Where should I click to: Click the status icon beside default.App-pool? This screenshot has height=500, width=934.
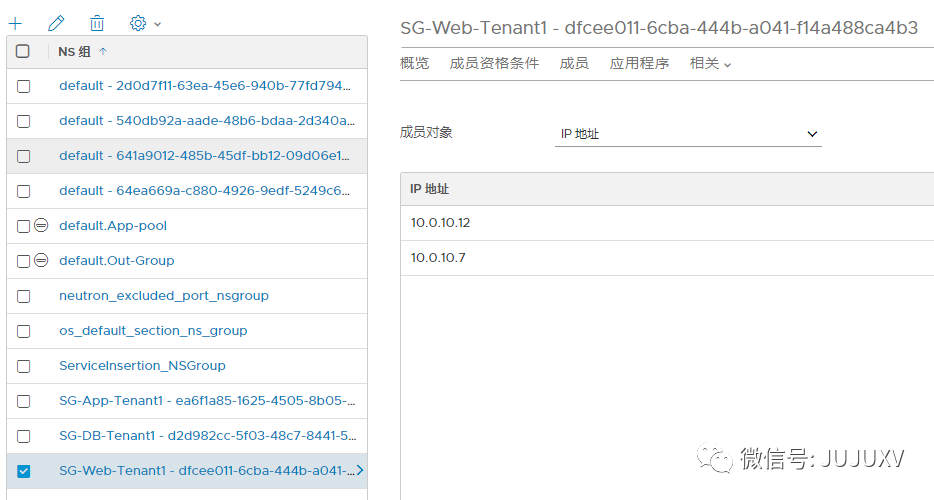[41, 226]
